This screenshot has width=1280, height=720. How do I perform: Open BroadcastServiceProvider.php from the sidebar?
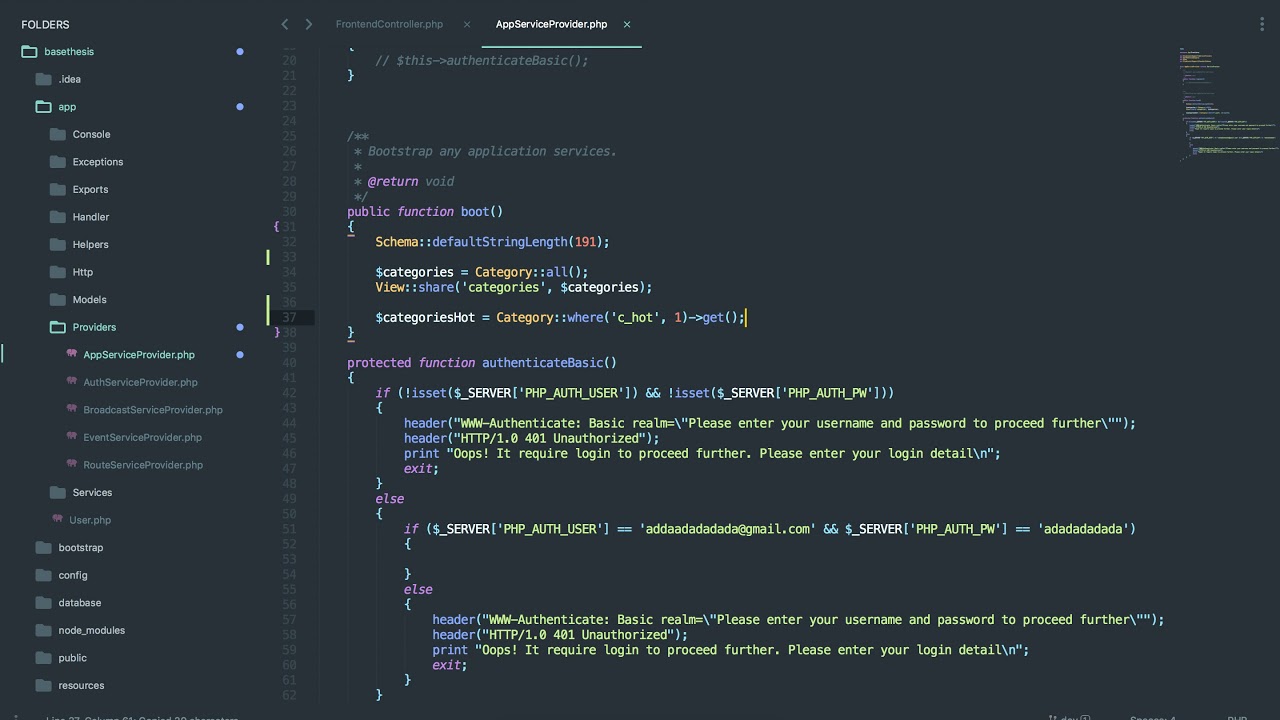coord(153,409)
